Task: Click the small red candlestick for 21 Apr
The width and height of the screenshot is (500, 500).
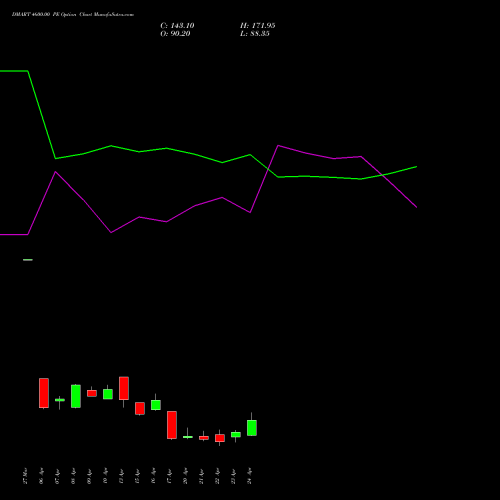Action: click(204, 438)
